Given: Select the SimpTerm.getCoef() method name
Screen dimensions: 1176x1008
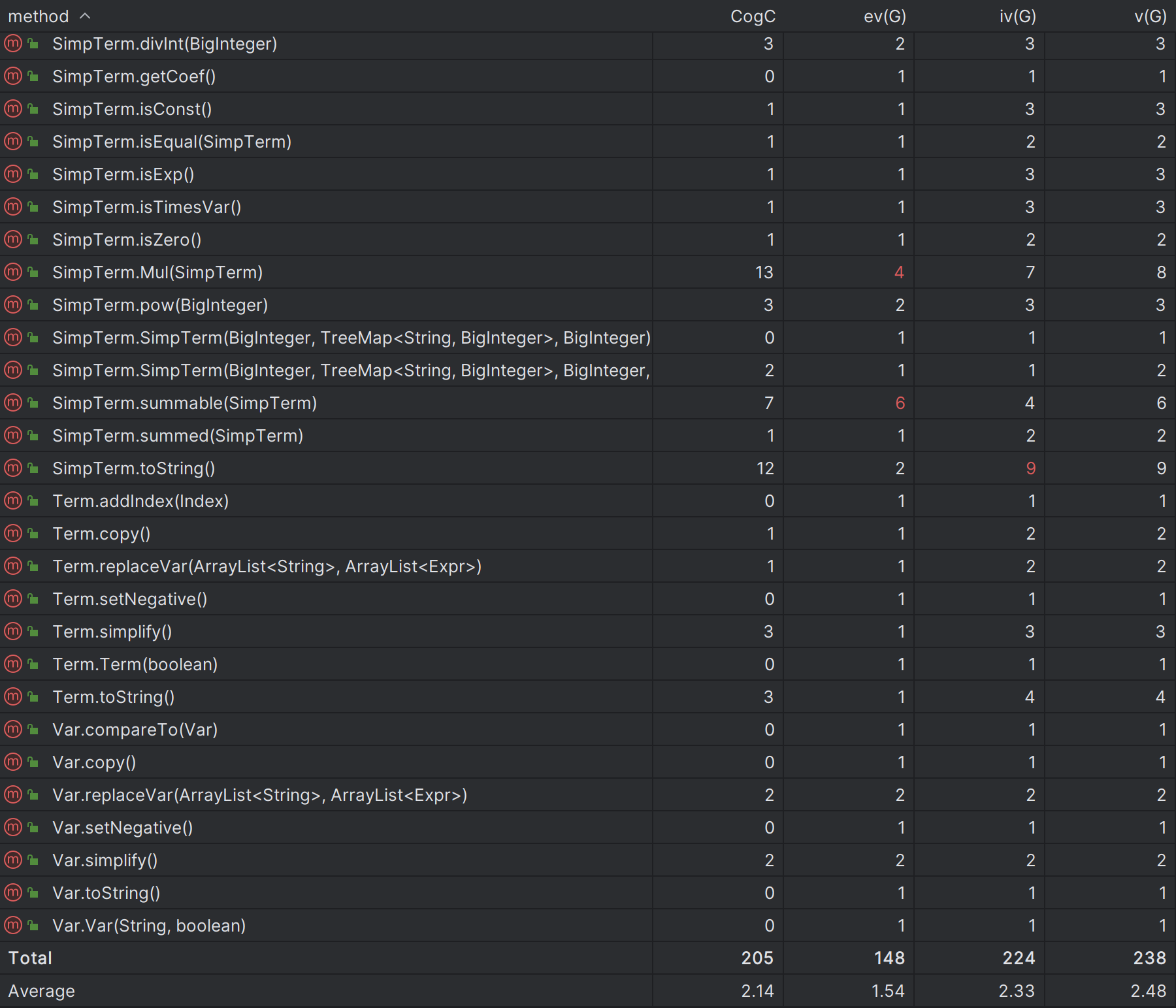Looking at the screenshot, I should [x=134, y=76].
